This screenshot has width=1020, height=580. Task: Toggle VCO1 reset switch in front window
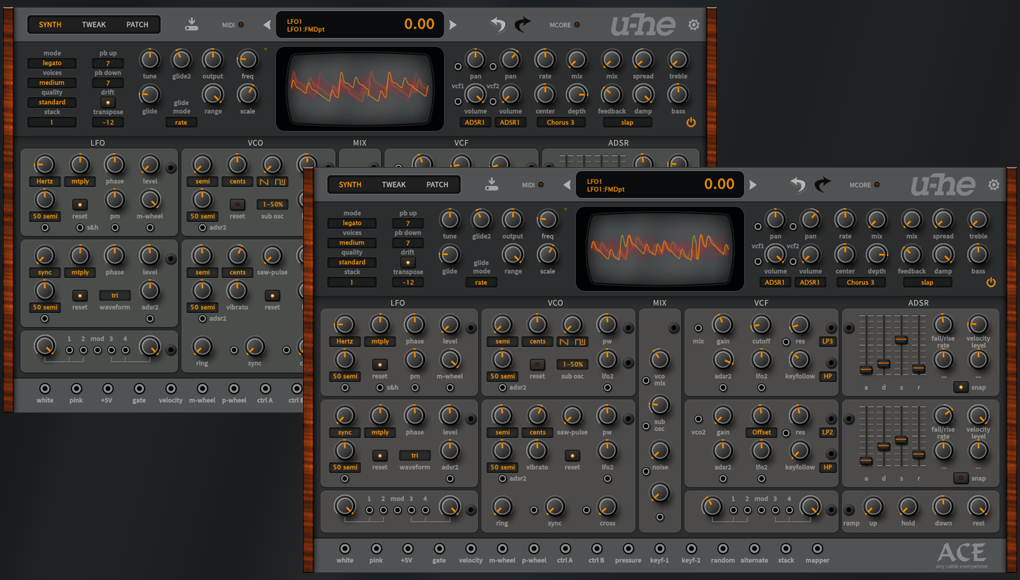pyautogui.click(x=537, y=364)
